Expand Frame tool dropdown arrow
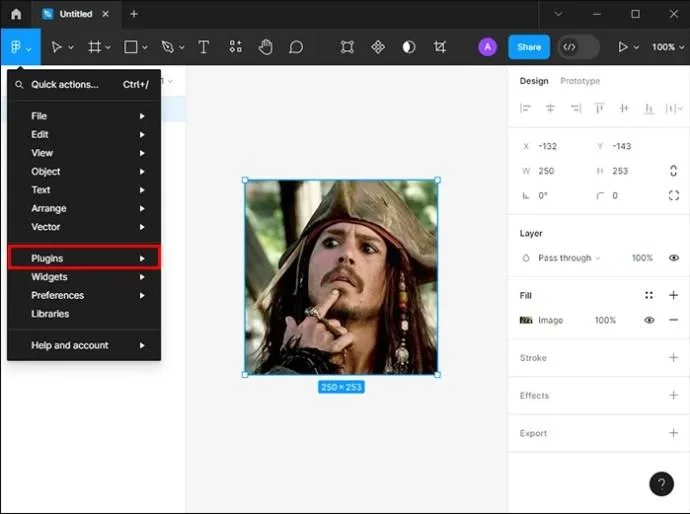 pos(108,48)
